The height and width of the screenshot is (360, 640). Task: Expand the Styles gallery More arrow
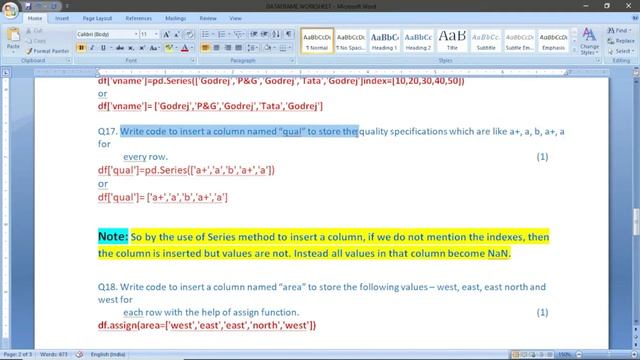point(574,50)
